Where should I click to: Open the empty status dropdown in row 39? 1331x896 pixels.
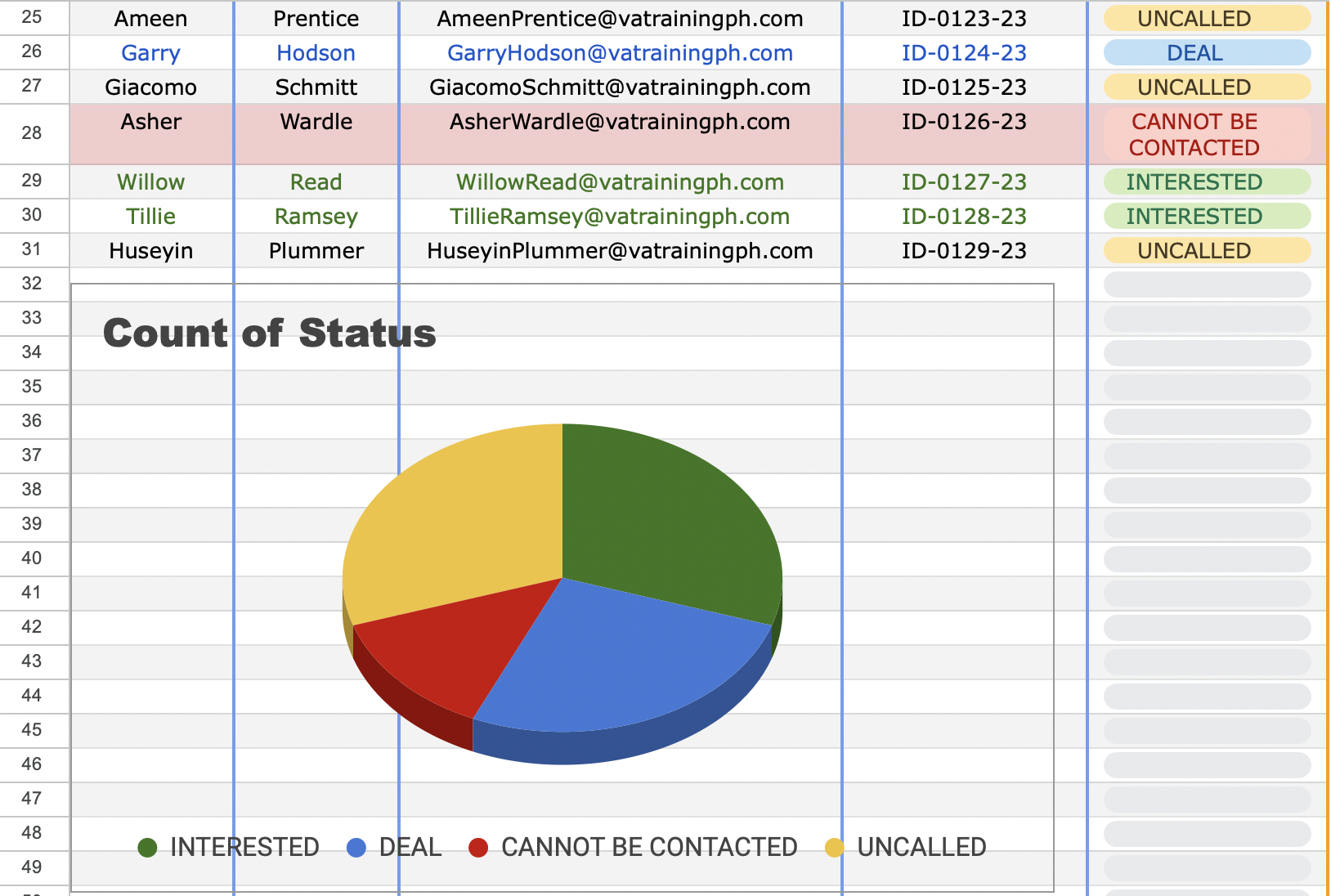pyautogui.click(x=1207, y=525)
